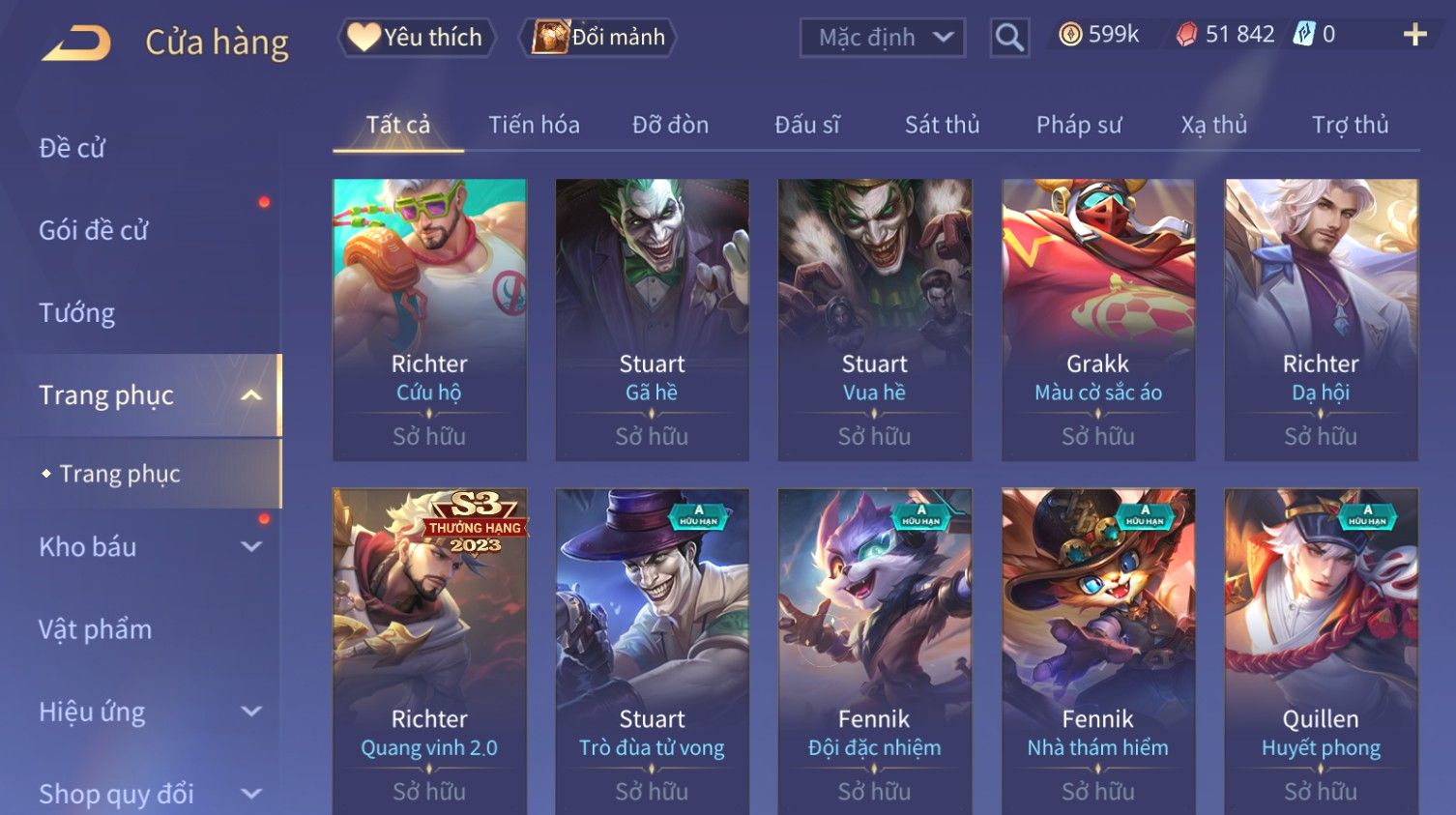Select the Sát thủ tab

point(942,125)
